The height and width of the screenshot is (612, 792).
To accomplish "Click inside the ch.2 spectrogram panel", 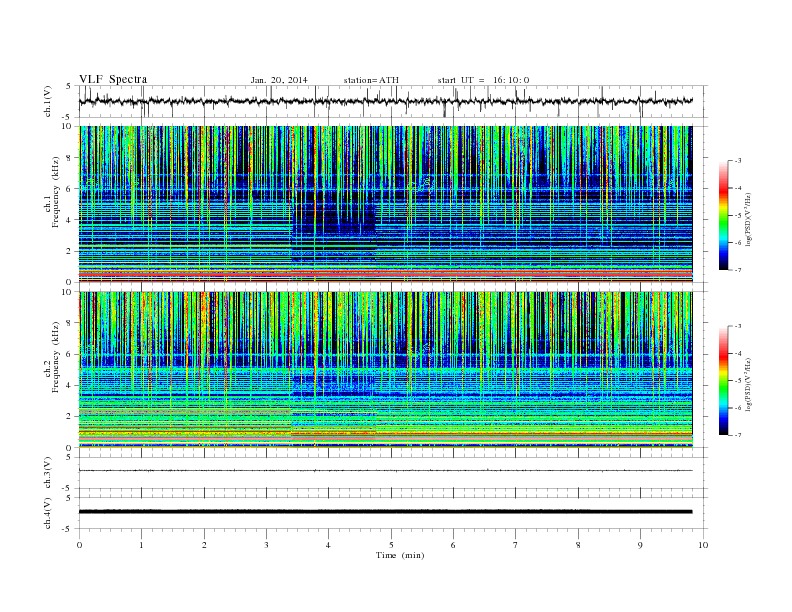I will [x=385, y=369].
